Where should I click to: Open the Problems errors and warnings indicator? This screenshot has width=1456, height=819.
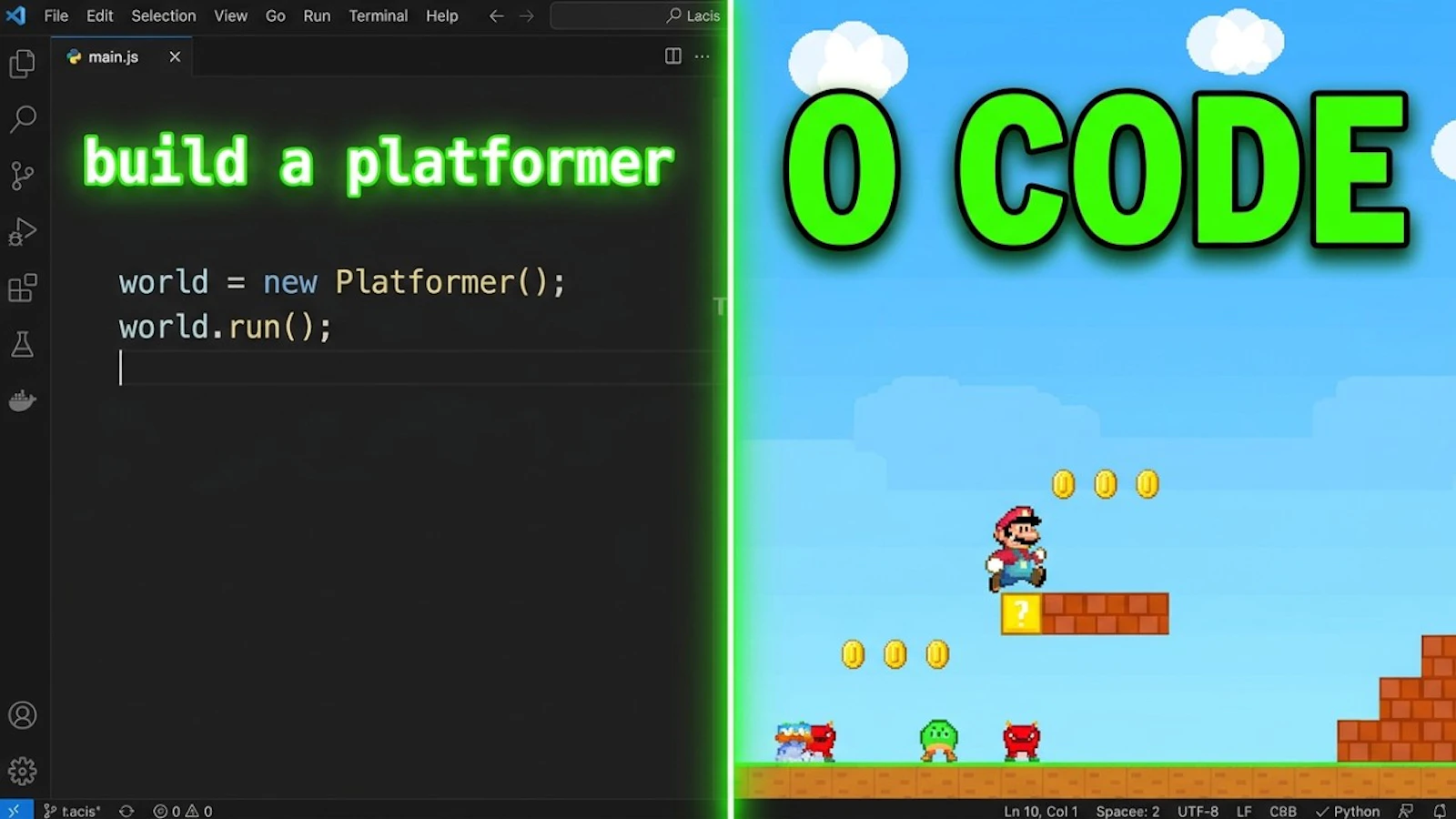[x=183, y=811]
